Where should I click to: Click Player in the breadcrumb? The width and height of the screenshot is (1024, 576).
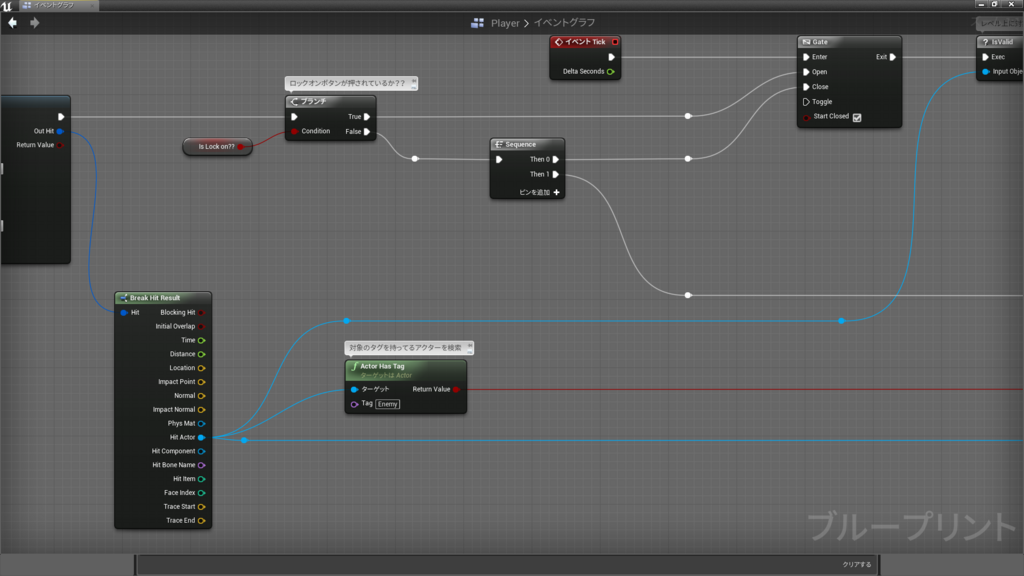coord(505,23)
